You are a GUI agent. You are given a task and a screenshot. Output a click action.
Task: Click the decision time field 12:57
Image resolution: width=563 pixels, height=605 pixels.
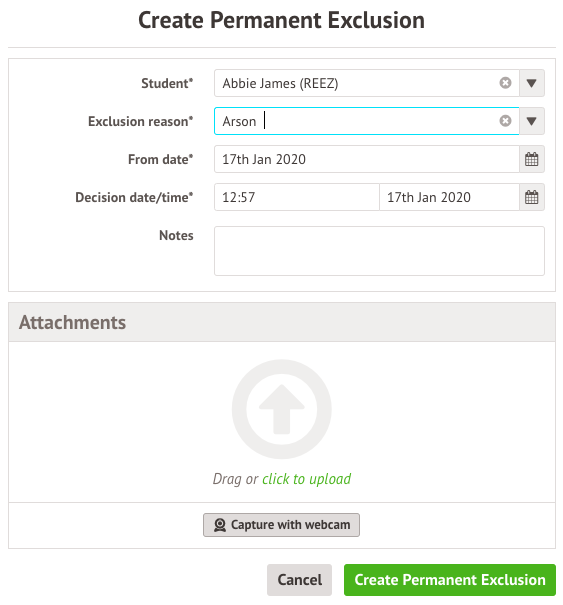tap(297, 197)
